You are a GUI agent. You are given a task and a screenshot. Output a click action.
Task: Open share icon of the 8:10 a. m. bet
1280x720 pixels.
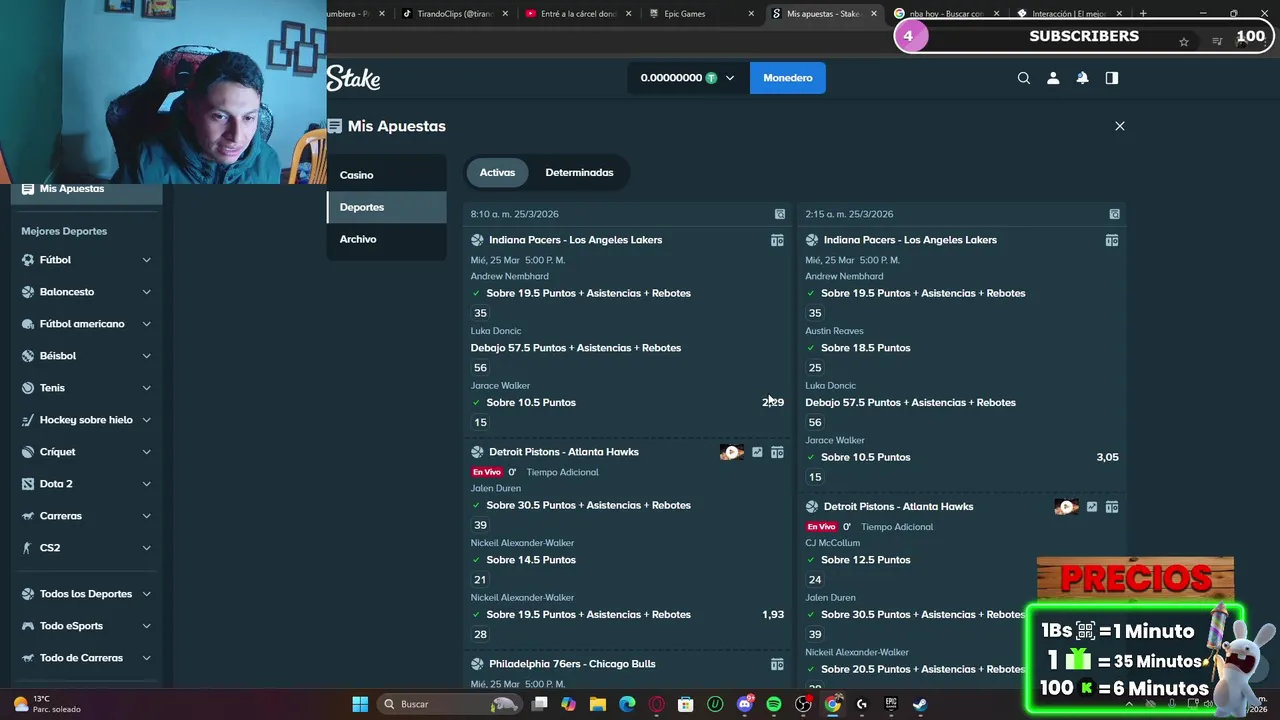[x=780, y=214]
